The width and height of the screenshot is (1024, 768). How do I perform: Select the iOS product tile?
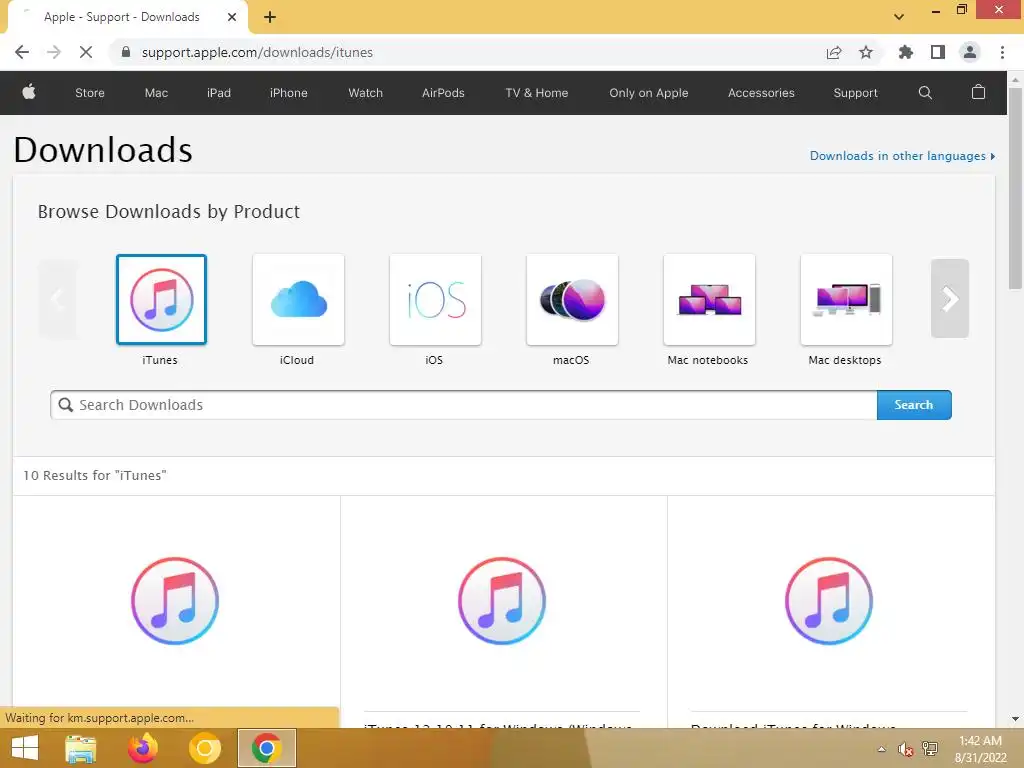pos(436,299)
